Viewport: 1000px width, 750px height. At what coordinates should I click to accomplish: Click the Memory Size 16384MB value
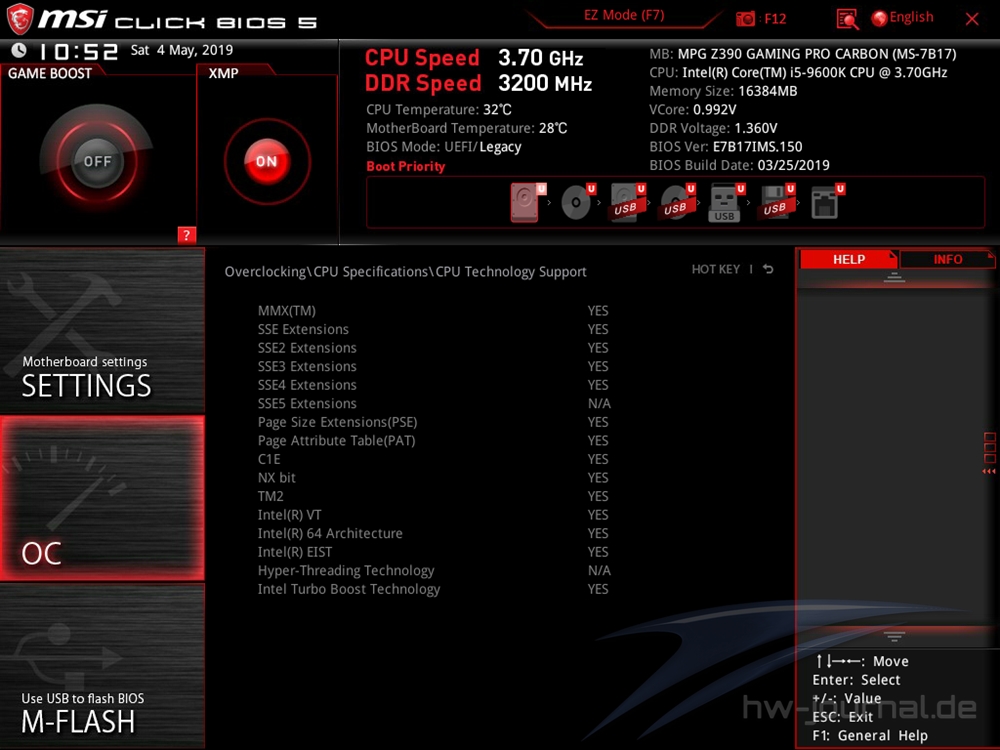click(x=767, y=91)
